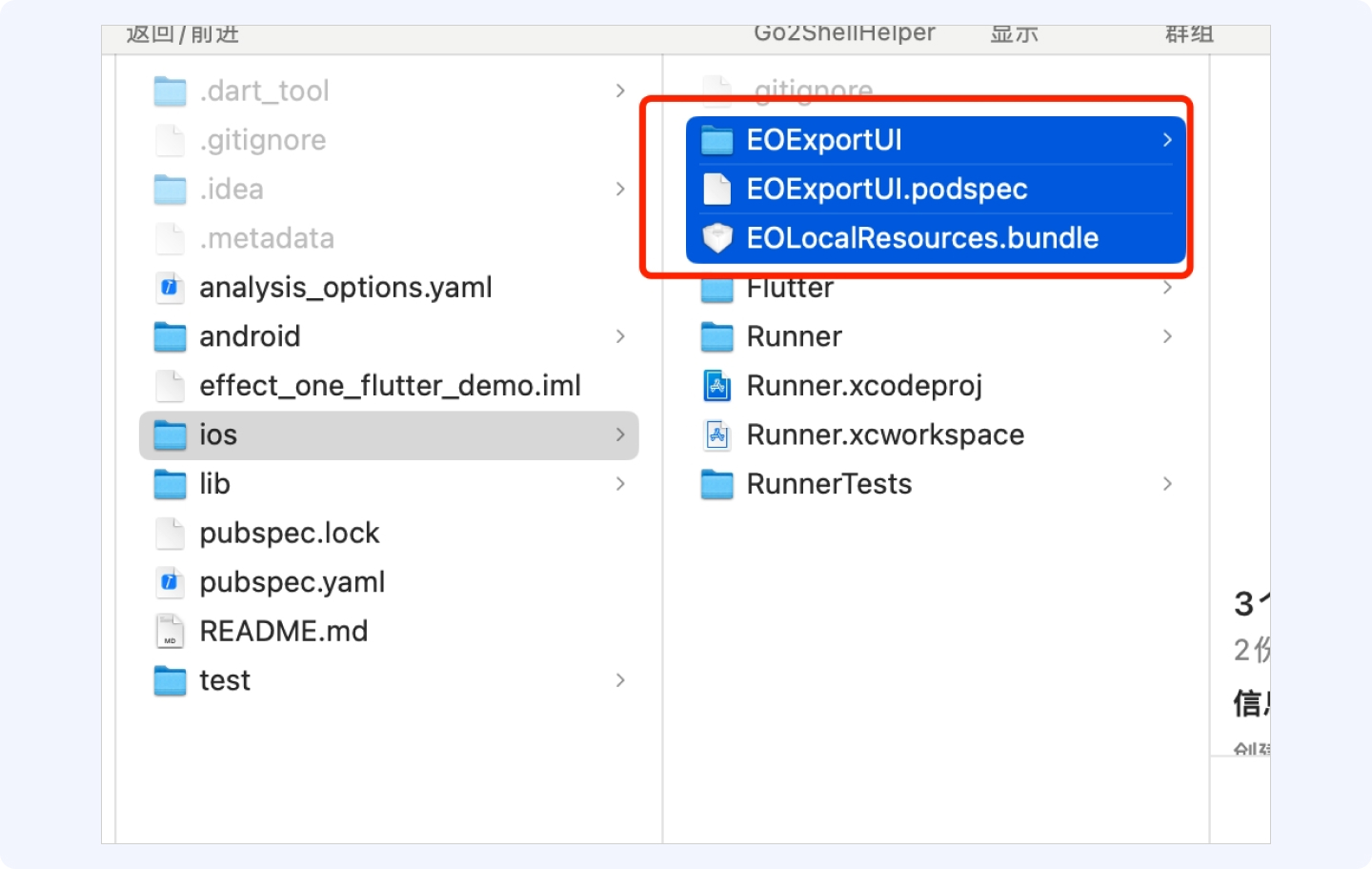Click the Runner.xcworkspace workspace icon
Screen dimensions: 1372x869
(717, 435)
